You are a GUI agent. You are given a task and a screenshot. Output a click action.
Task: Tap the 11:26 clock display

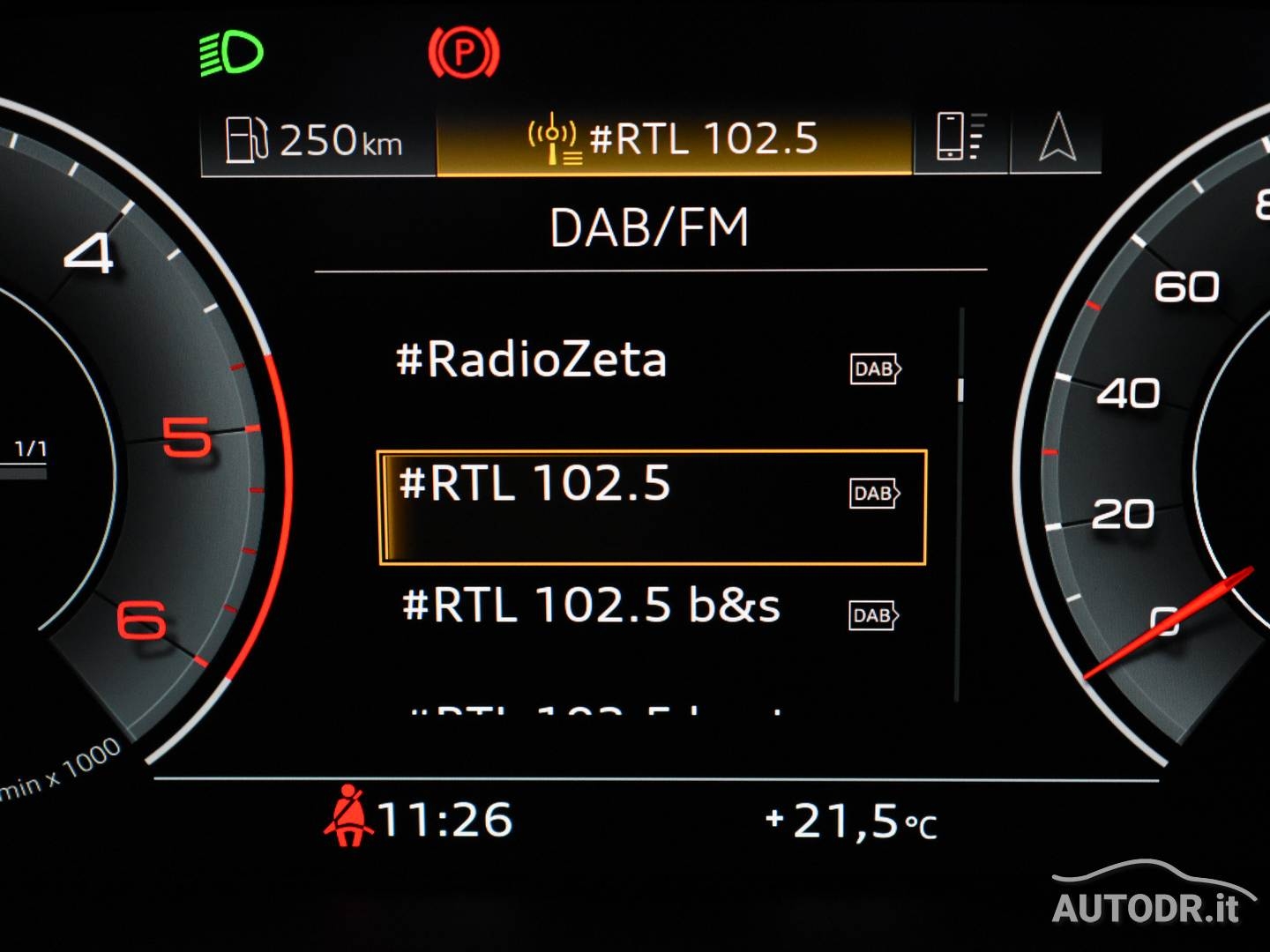[x=445, y=820]
